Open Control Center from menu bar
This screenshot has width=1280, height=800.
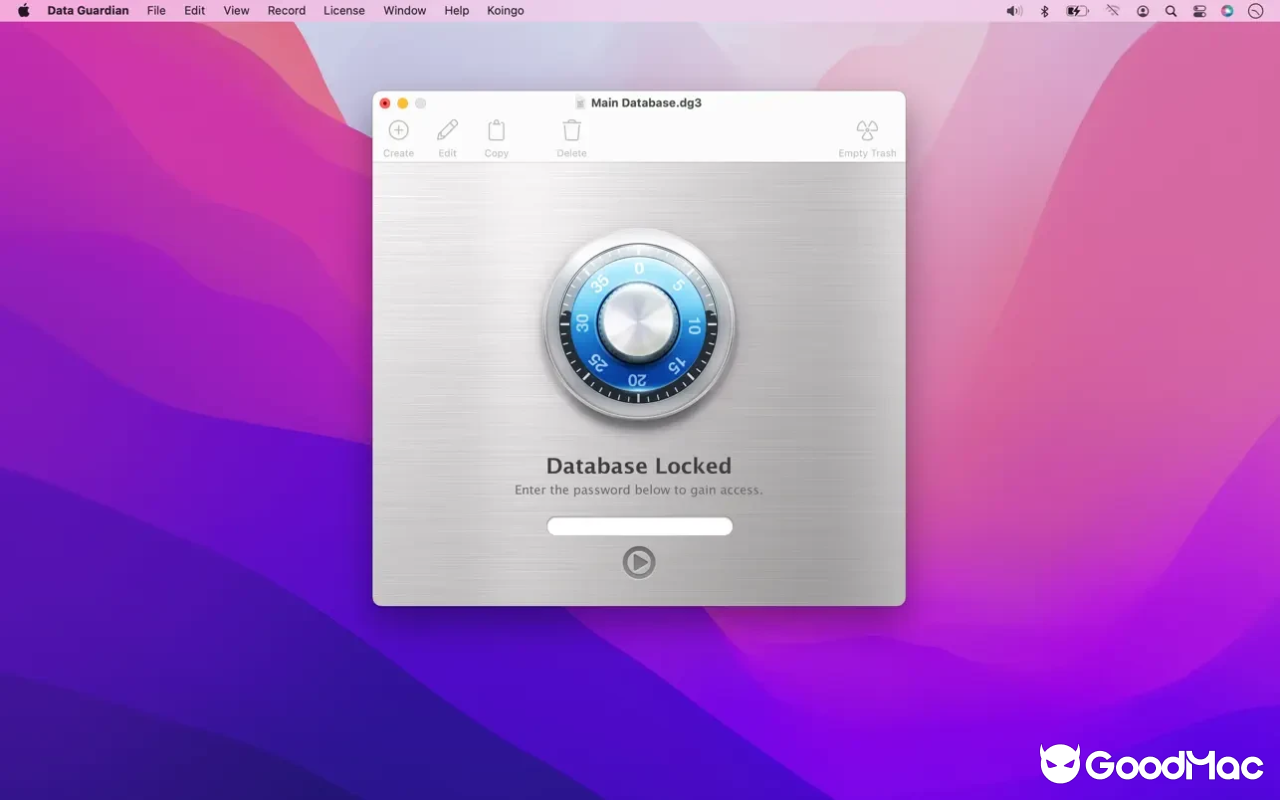[x=1199, y=11]
